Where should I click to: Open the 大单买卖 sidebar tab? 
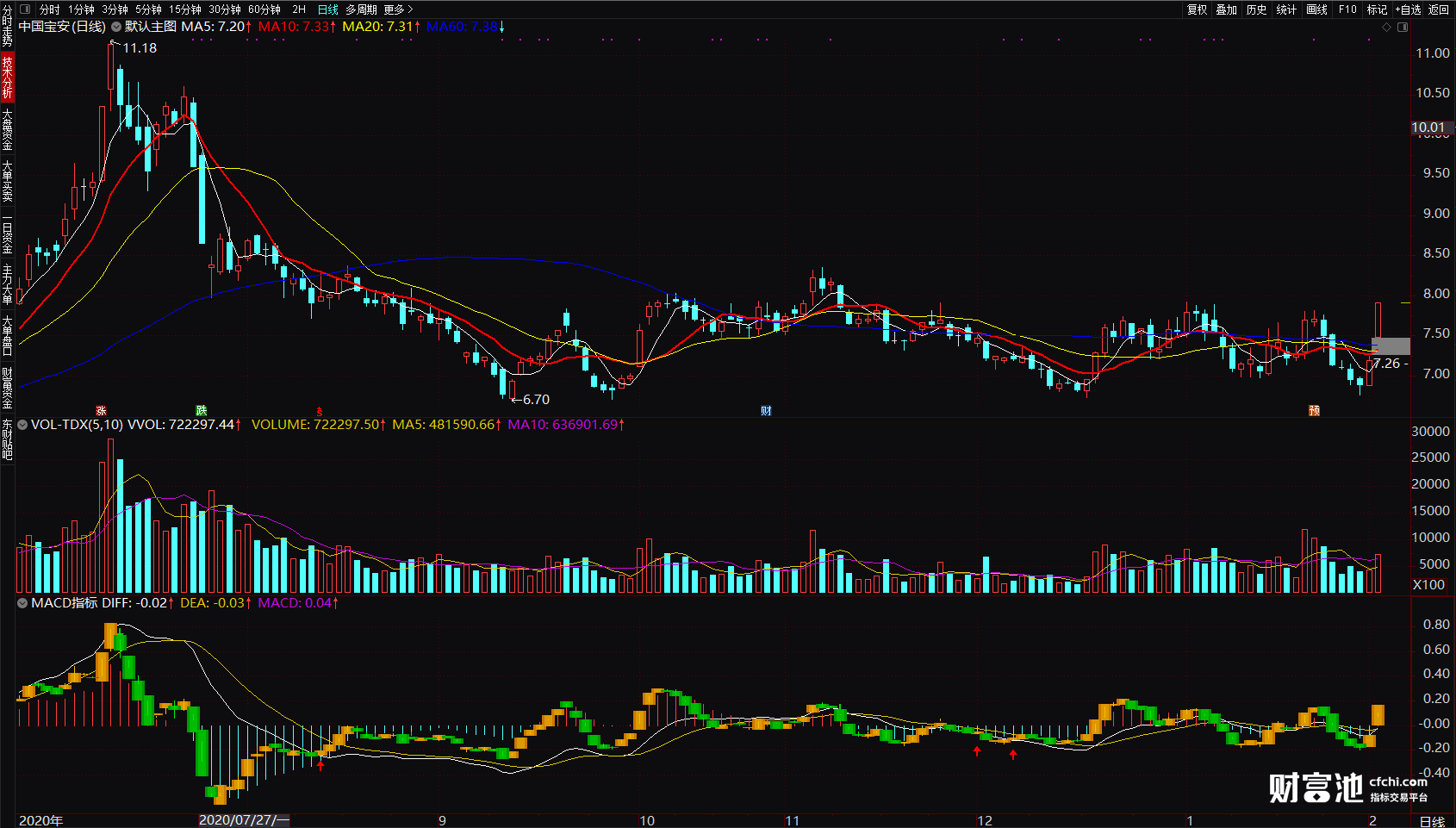pyautogui.click(x=7, y=180)
